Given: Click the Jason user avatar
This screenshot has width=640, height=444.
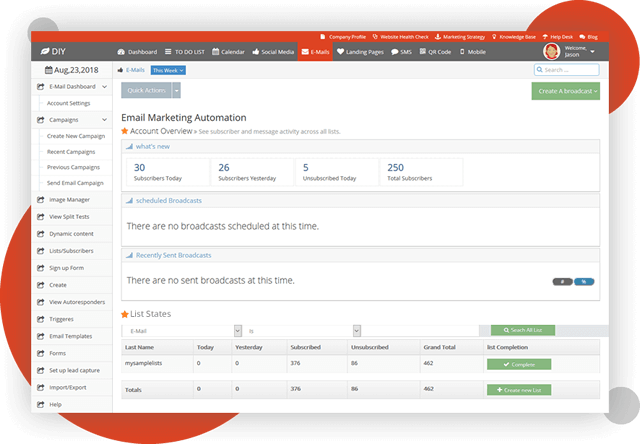Looking at the screenshot, I should (551, 51).
